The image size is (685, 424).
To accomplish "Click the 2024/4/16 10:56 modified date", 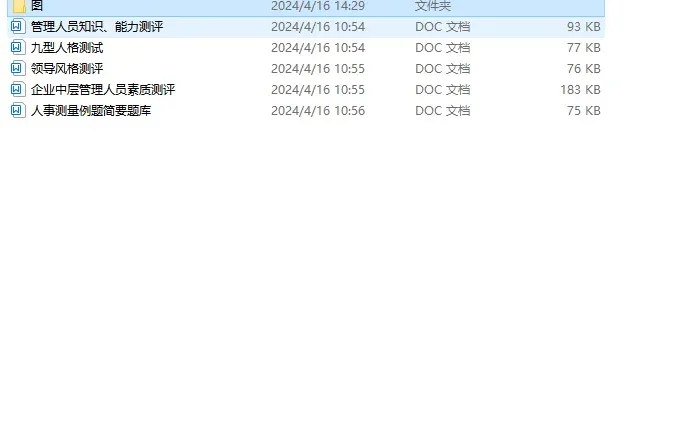I will point(318,110).
